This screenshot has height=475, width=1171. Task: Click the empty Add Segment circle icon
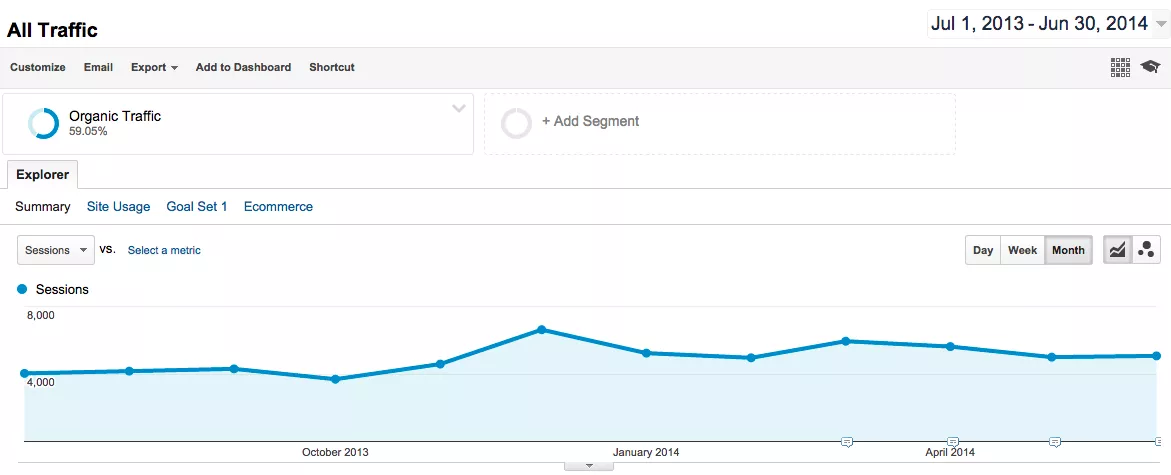tap(516, 123)
